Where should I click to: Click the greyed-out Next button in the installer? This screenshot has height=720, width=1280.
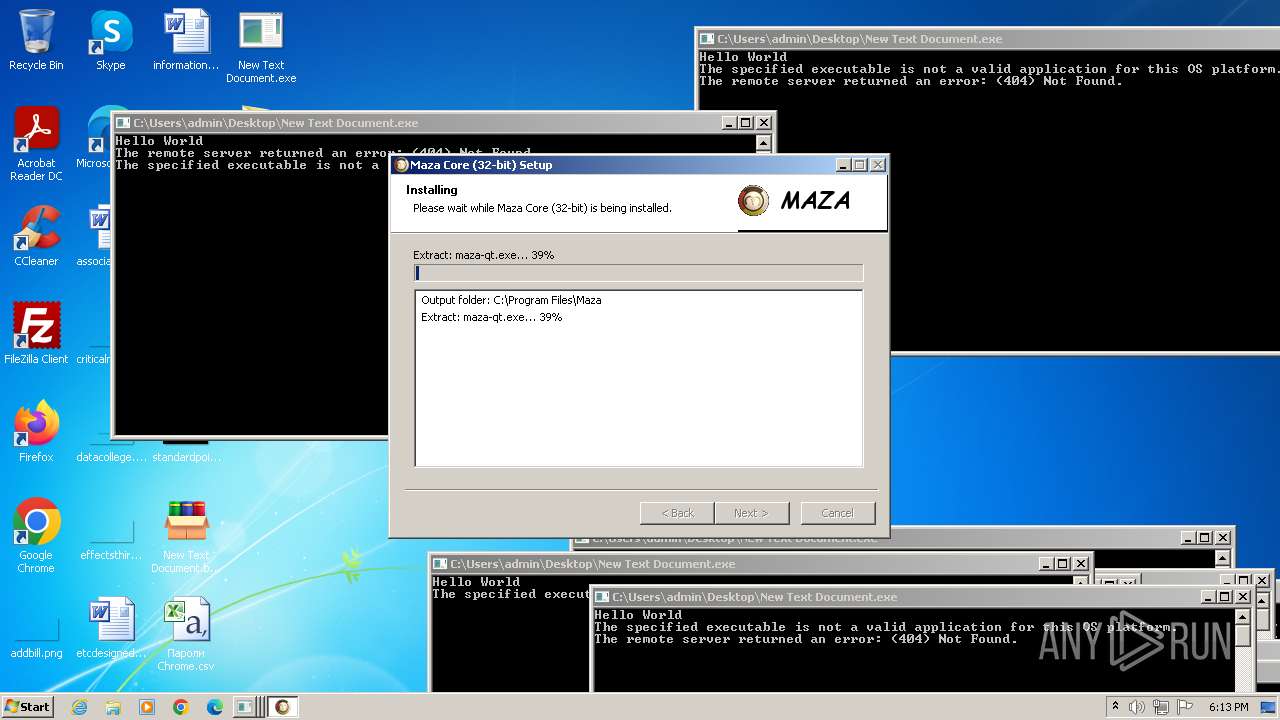pyautogui.click(x=751, y=513)
